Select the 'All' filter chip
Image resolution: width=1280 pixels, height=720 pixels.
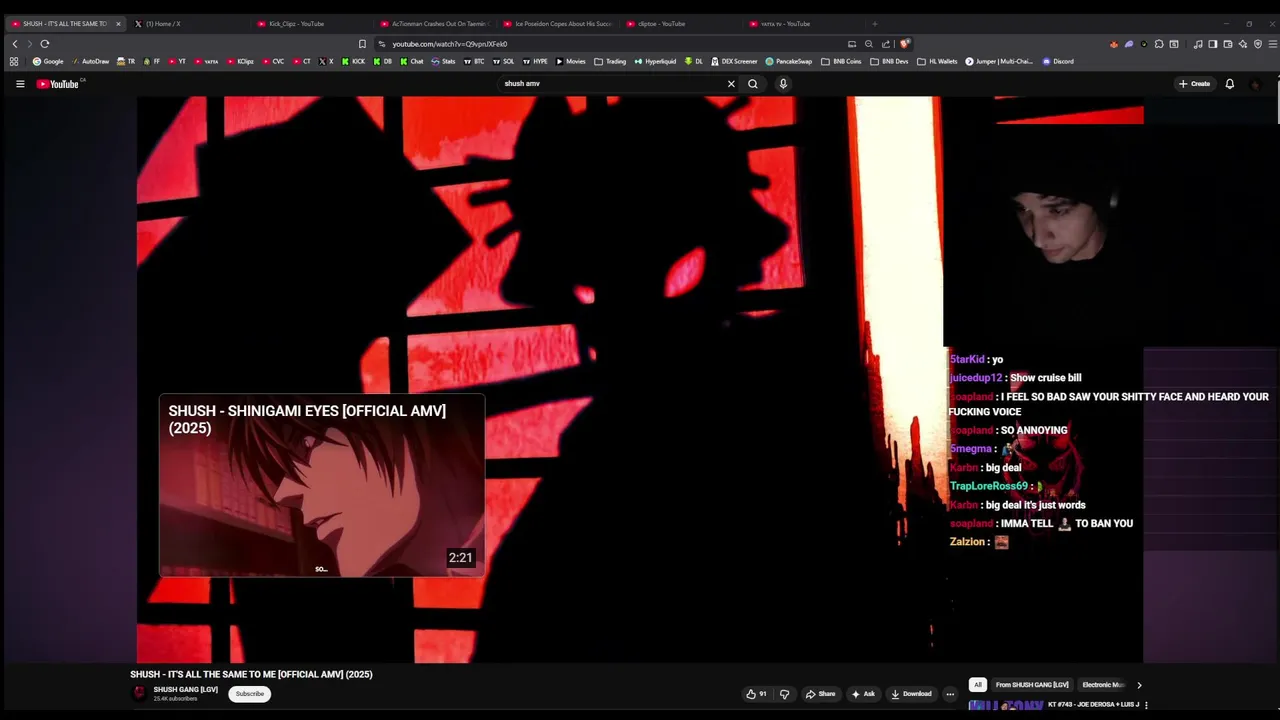(x=978, y=685)
